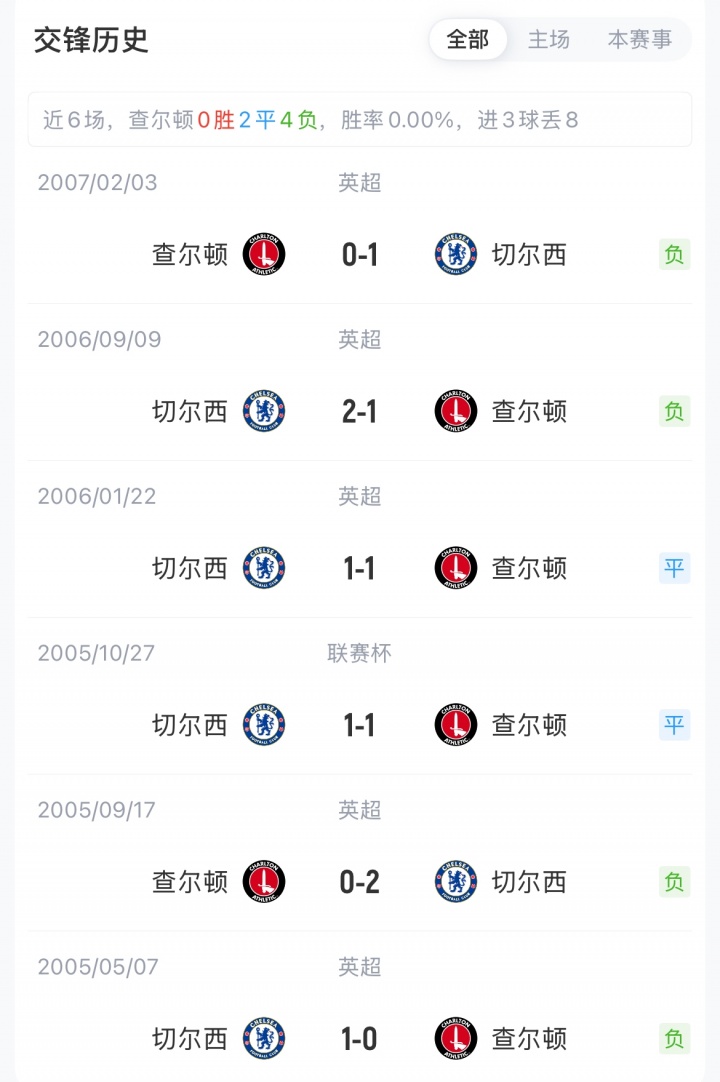The image size is (720, 1082).
Task: Open the 0-2 score of 2005/09/17 match
Action: pos(360,882)
